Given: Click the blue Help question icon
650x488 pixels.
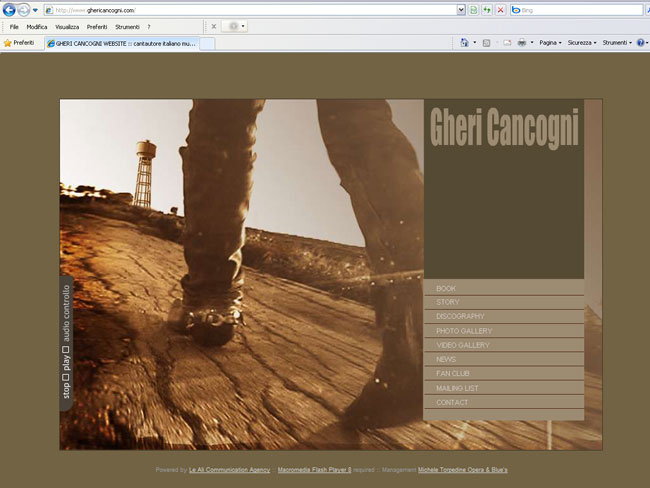Looking at the screenshot, I should point(640,43).
